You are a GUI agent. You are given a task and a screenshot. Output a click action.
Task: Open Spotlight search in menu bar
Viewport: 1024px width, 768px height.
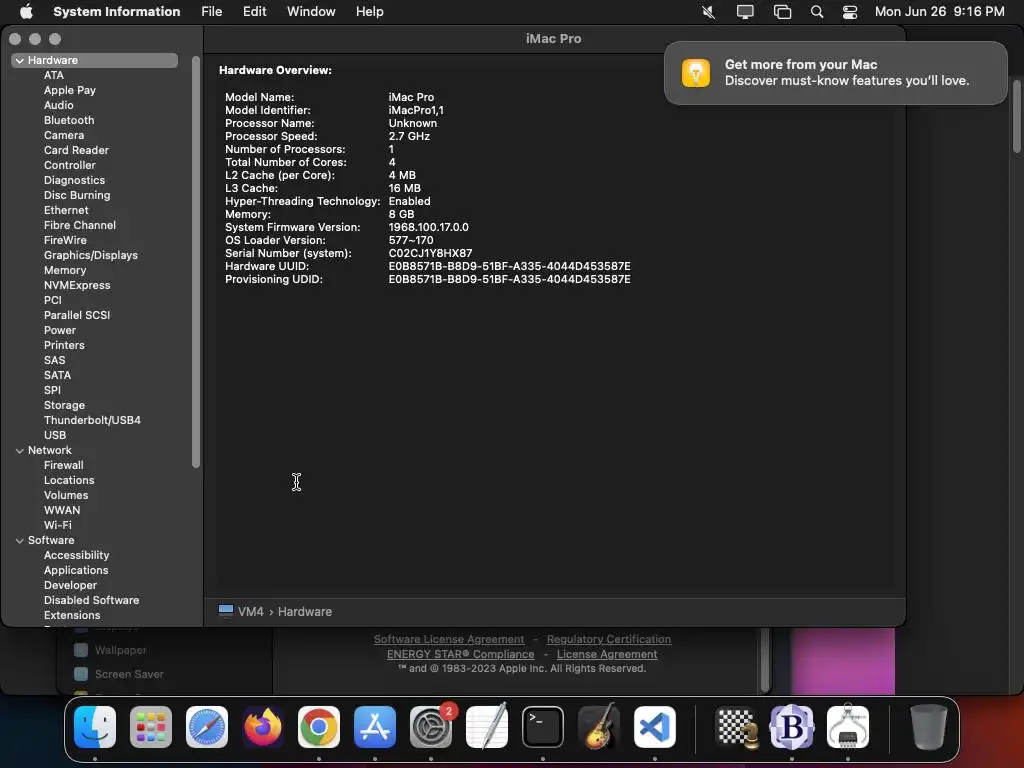(817, 12)
